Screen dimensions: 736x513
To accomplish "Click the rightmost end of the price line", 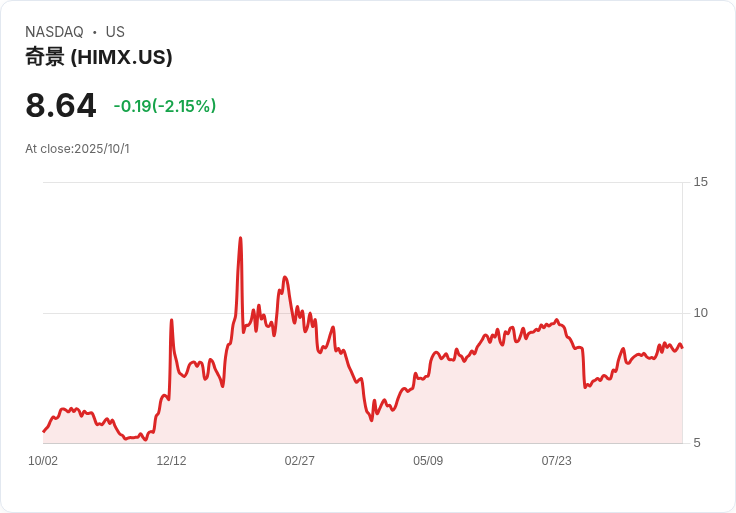I will point(682,348).
